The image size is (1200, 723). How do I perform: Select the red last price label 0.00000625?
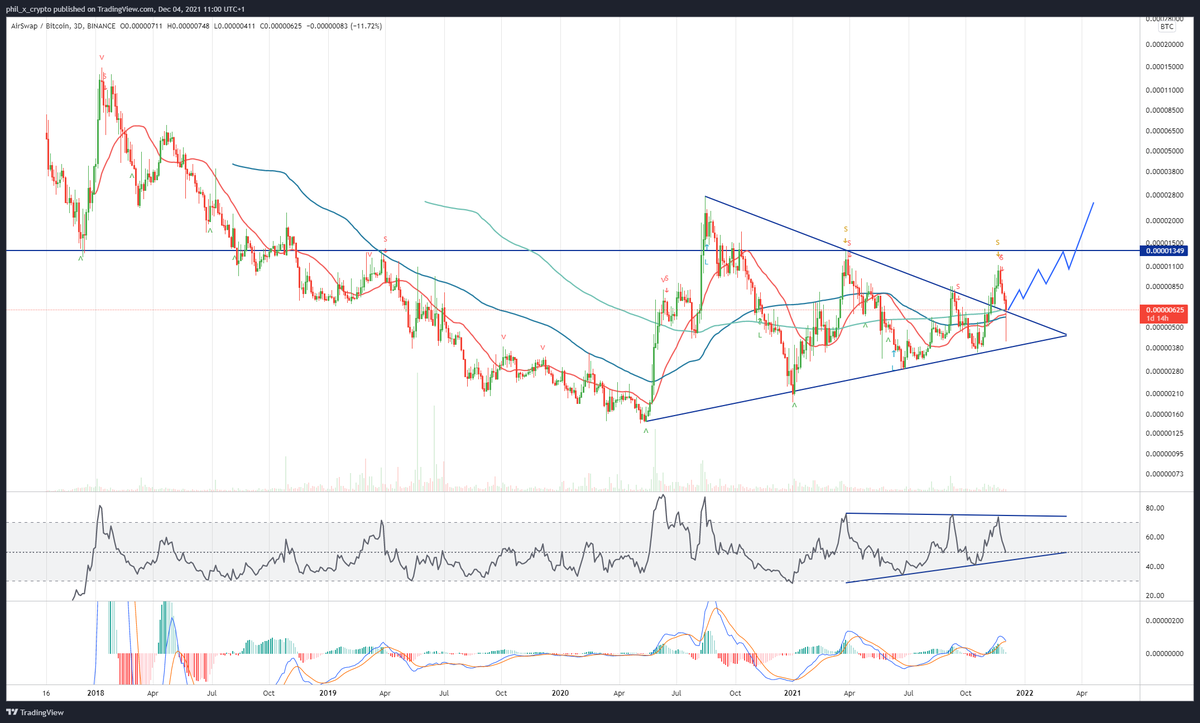point(1166,311)
